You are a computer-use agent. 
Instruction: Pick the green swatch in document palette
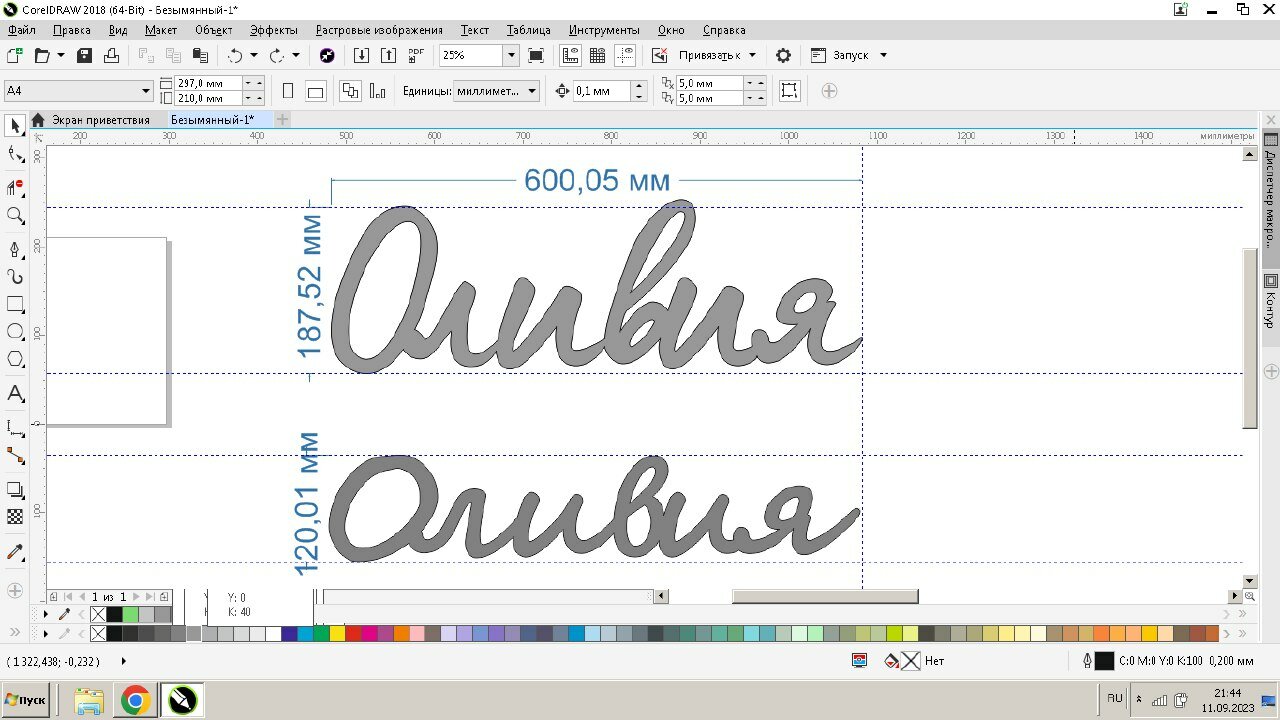click(x=130, y=614)
